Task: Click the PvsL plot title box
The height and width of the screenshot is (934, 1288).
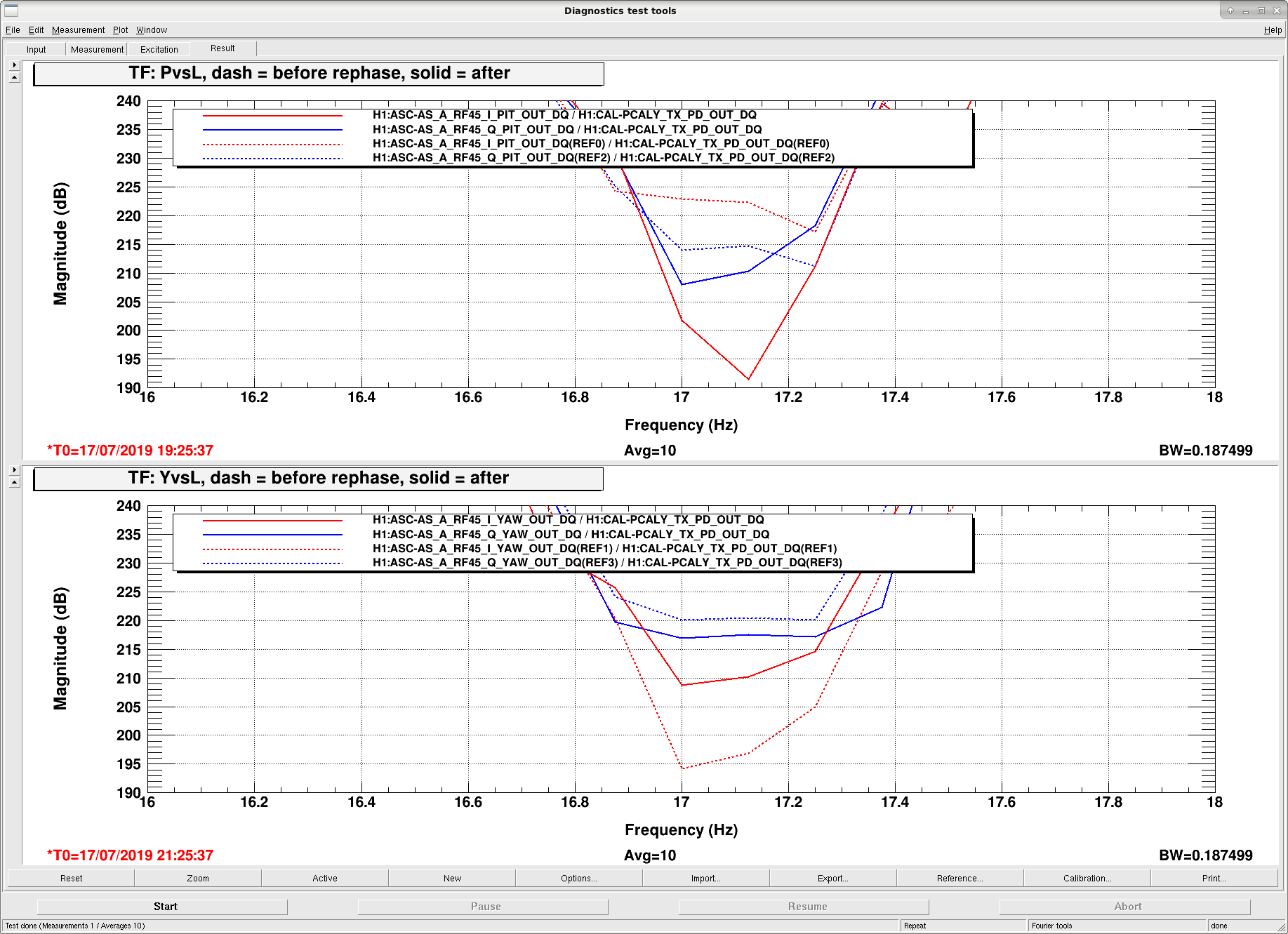Action: click(x=319, y=74)
